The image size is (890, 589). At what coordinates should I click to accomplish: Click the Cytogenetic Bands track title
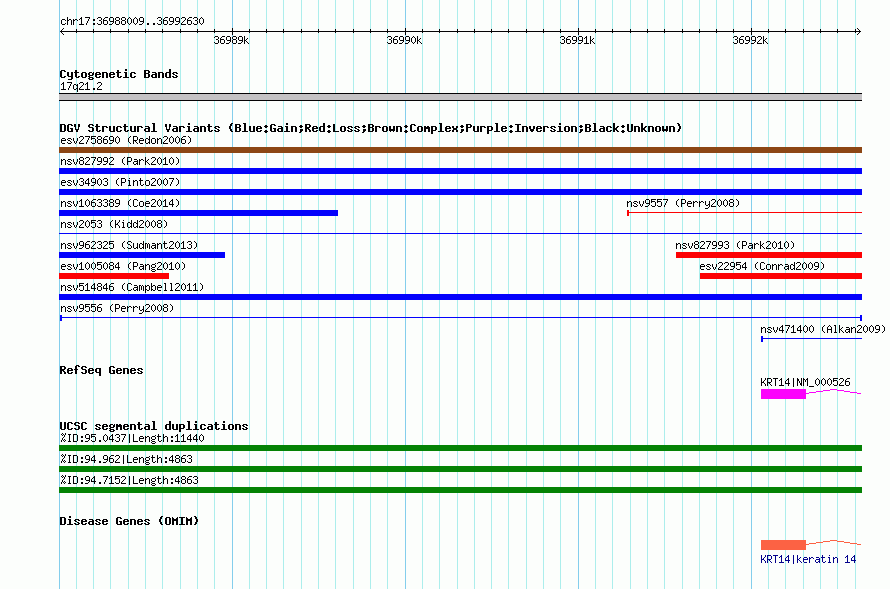(119, 74)
